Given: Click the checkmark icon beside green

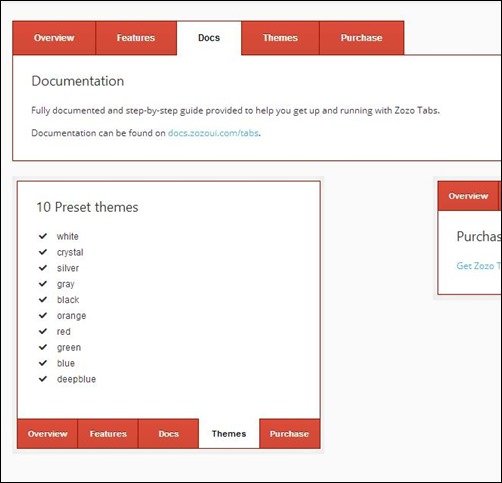Looking at the screenshot, I should [x=43, y=347].
